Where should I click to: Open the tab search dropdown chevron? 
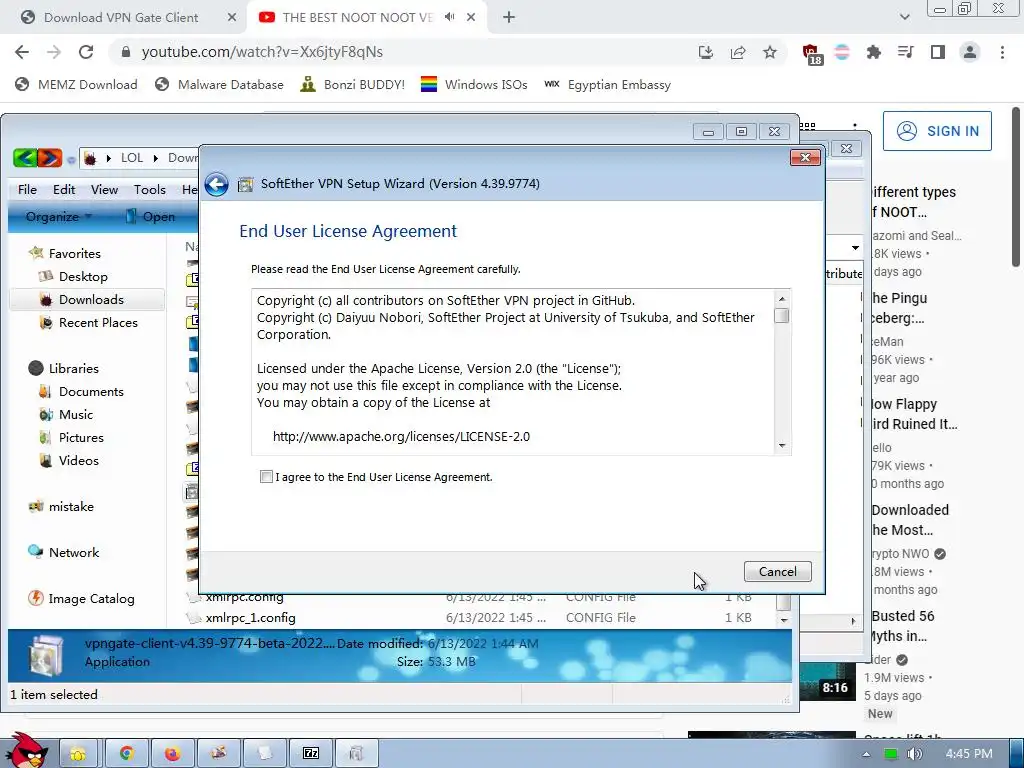[x=904, y=17]
